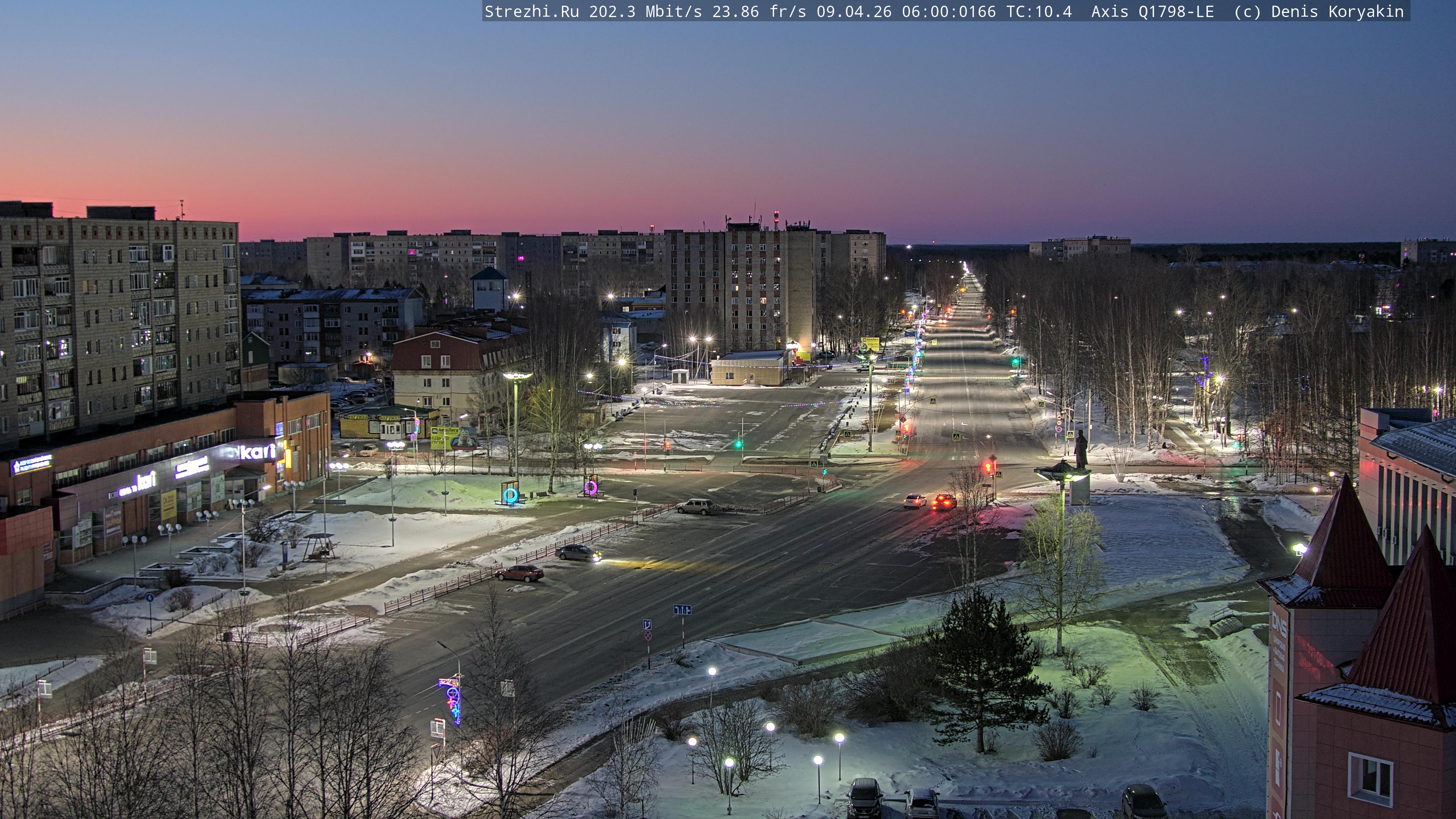The width and height of the screenshot is (1456, 819).
Task: Click the red traffic light beside statue
Action: (988, 467)
